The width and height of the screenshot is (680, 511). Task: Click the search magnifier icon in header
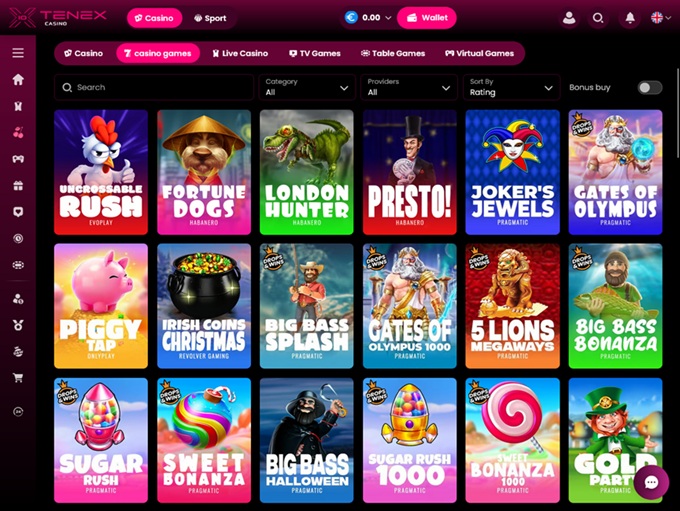tap(598, 18)
